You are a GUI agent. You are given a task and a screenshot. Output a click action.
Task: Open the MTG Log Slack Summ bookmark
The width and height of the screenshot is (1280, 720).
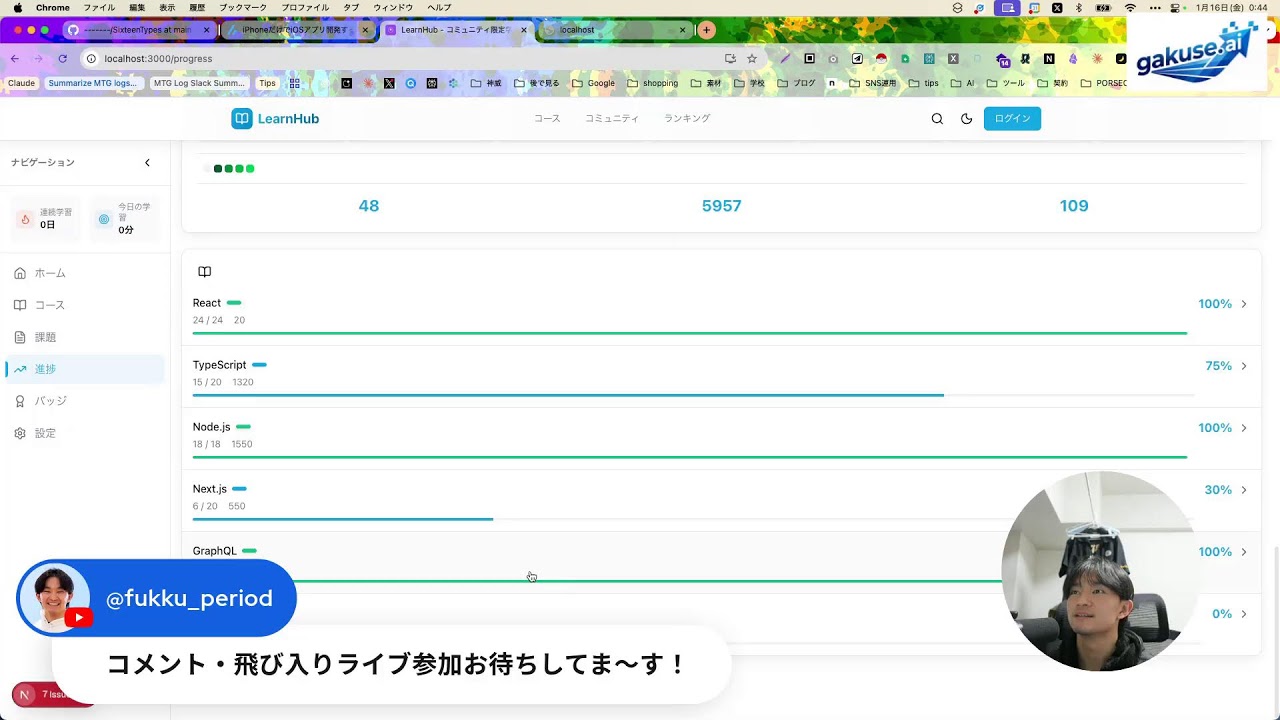pos(199,83)
